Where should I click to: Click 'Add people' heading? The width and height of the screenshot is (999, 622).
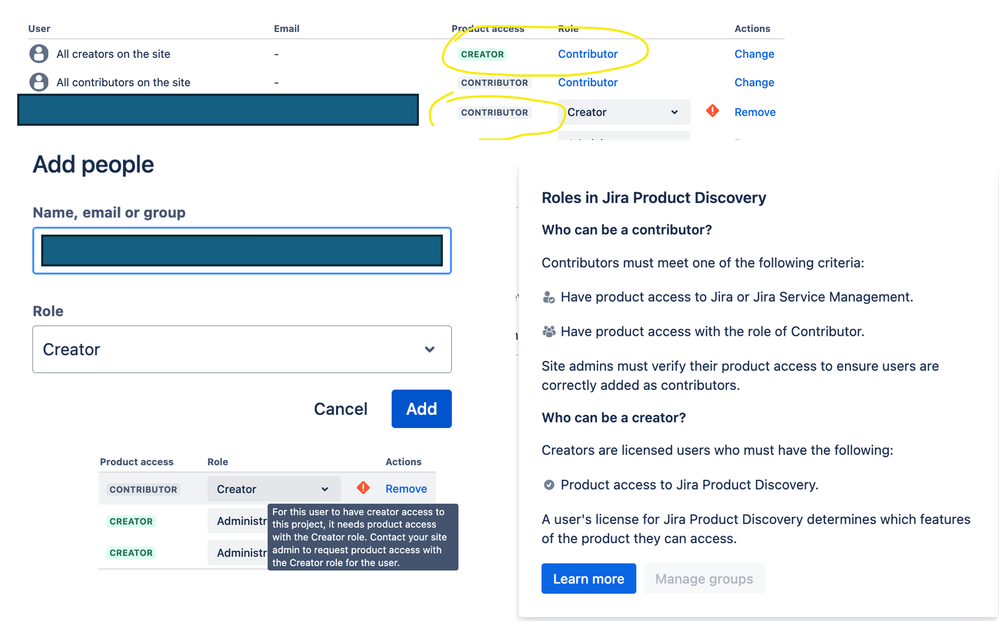(x=93, y=164)
